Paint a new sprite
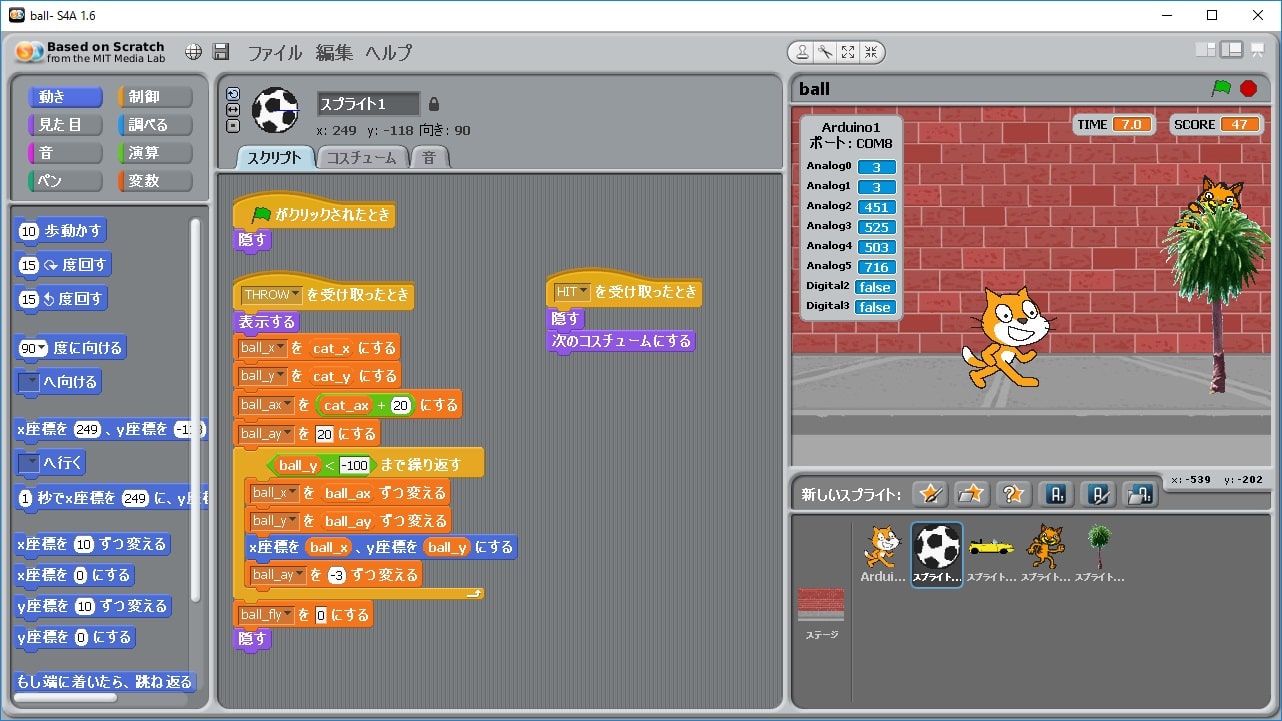Image resolution: width=1282 pixels, height=721 pixels. coord(931,493)
